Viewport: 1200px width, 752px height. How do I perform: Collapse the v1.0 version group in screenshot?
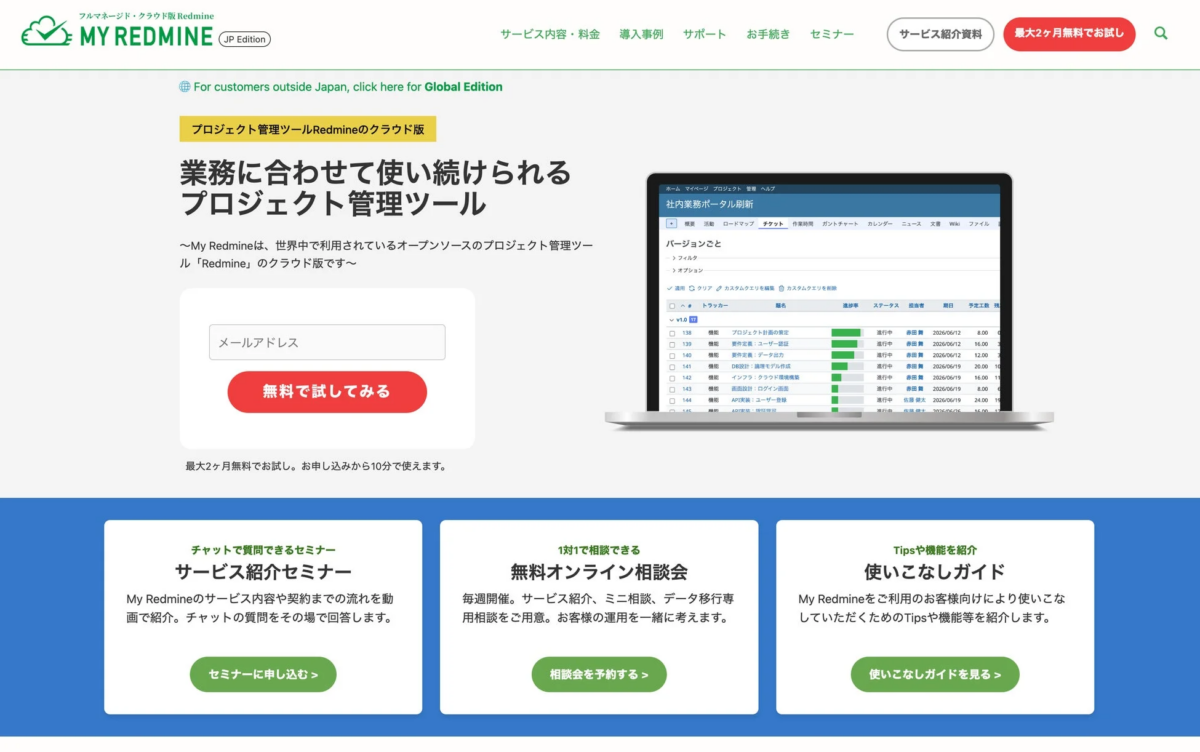tap(671, 320)
